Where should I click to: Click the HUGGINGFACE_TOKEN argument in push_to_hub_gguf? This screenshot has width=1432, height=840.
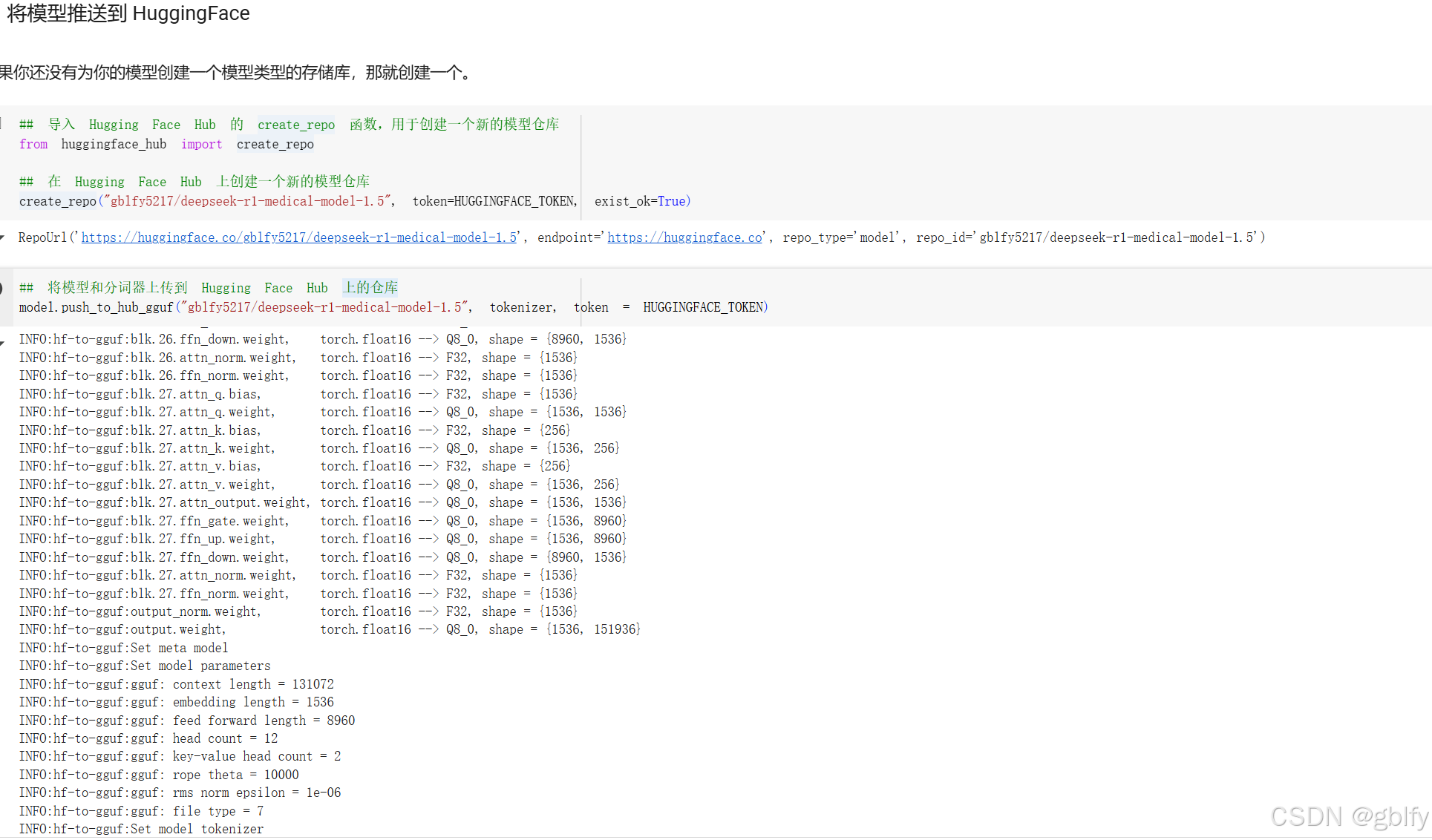pos(704,307)
